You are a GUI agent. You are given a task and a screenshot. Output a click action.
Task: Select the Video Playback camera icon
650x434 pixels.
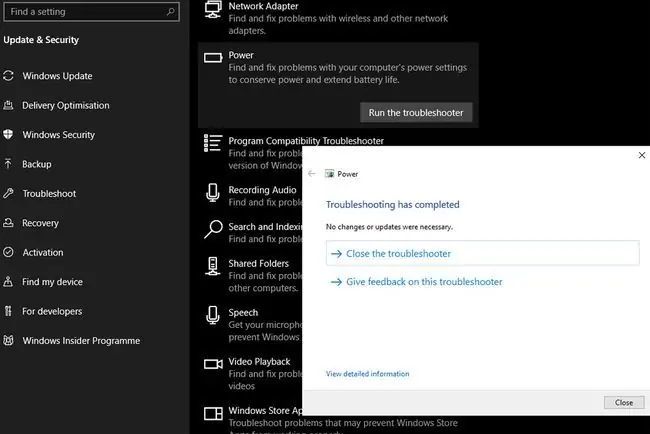pos(213,364)
